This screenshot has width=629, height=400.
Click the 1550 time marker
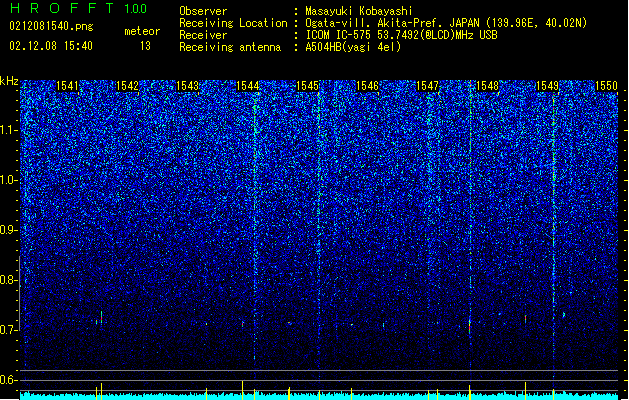(606, 86)
